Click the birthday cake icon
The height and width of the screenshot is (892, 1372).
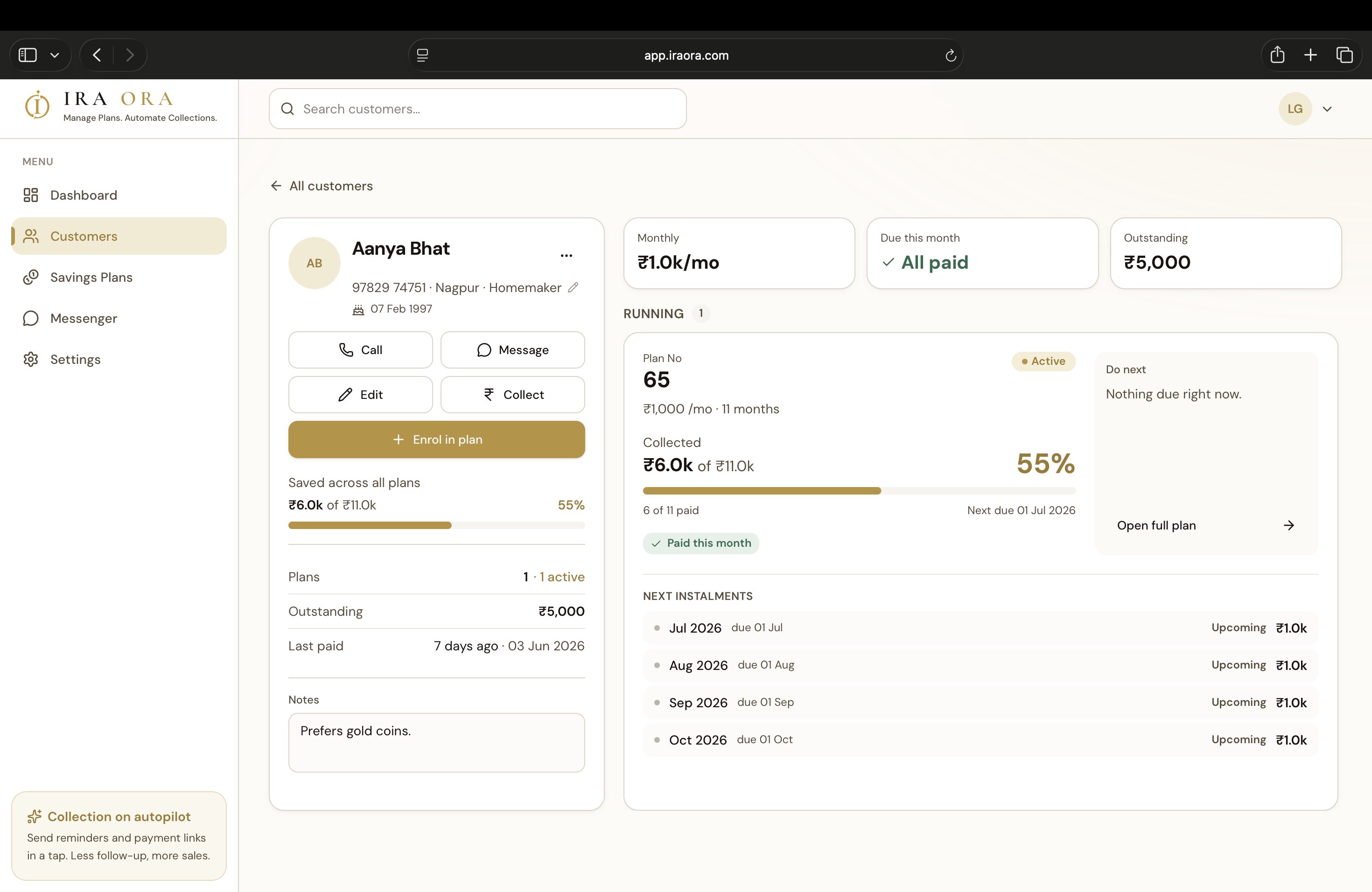pyautogui.click(x=358, y=309)
